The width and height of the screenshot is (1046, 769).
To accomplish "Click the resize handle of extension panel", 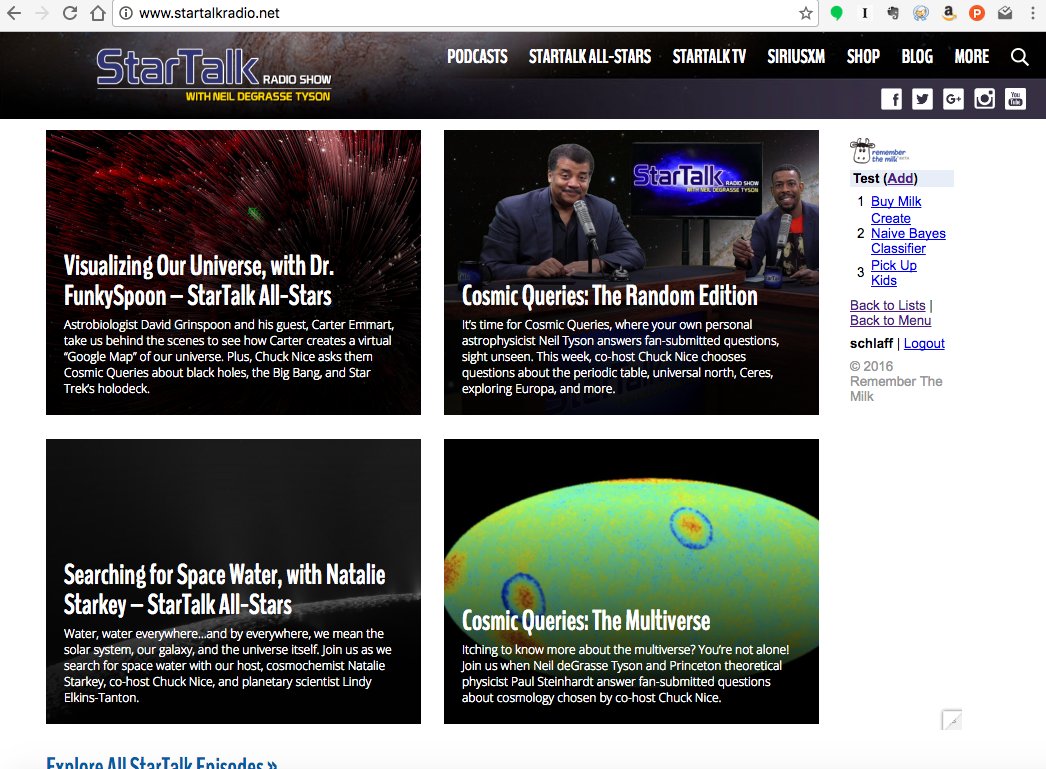I will (x=952, y=720).
